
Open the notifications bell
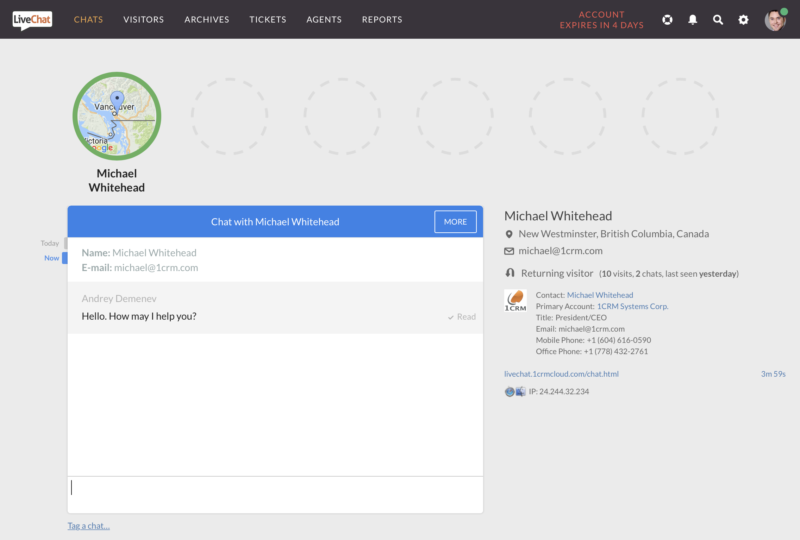[x=692, y=20]
